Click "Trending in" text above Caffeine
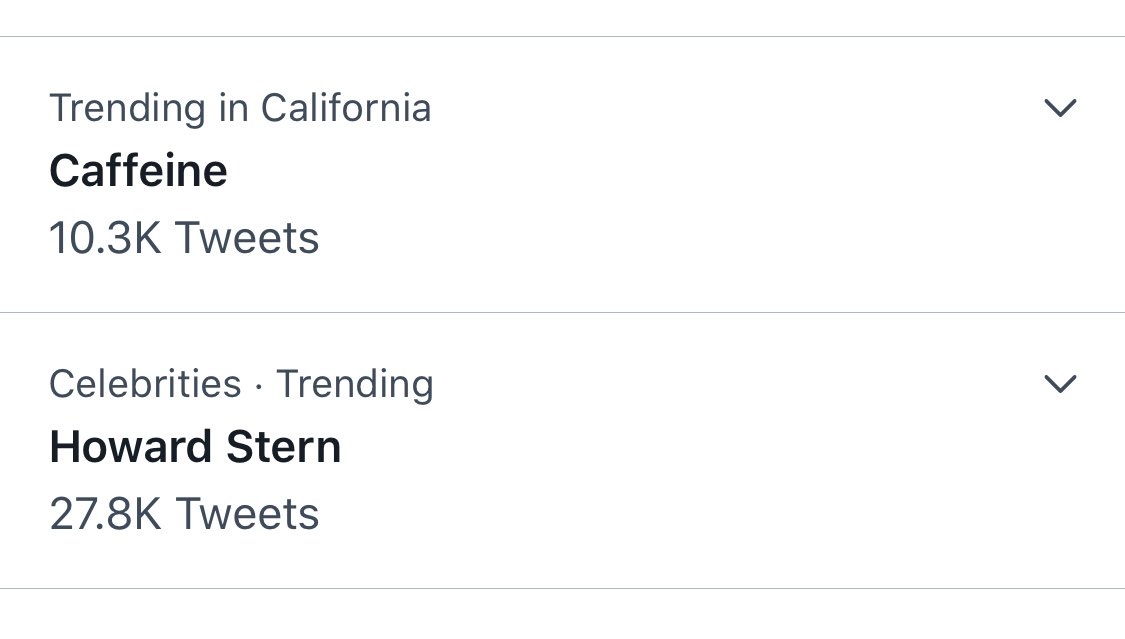This screenshot has width=1125, height=639. [x=148, y=108]
